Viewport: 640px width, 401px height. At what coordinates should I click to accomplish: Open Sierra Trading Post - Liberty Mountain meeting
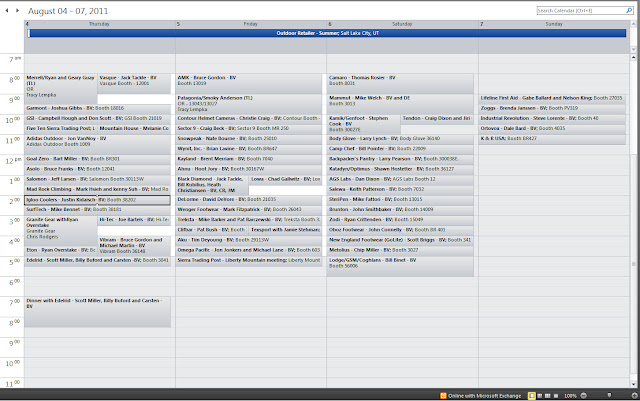click(x=249, y=261)
